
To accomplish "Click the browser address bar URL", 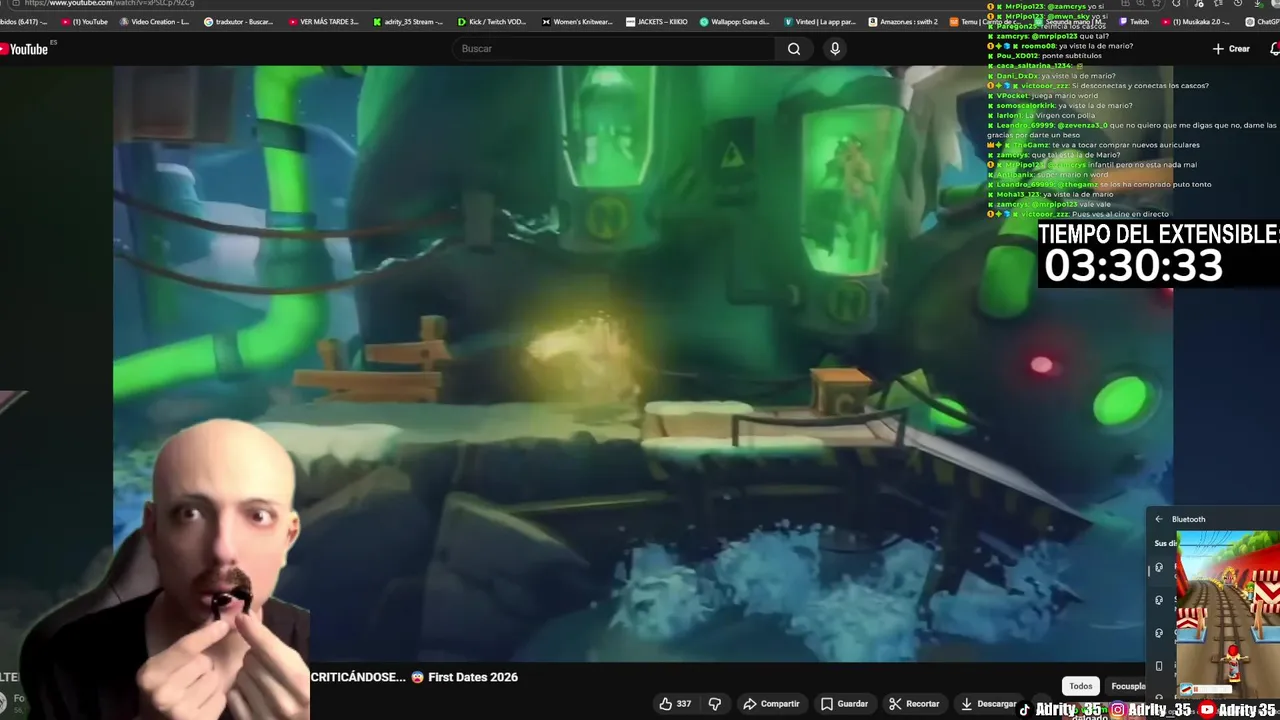I will [109, 3].
